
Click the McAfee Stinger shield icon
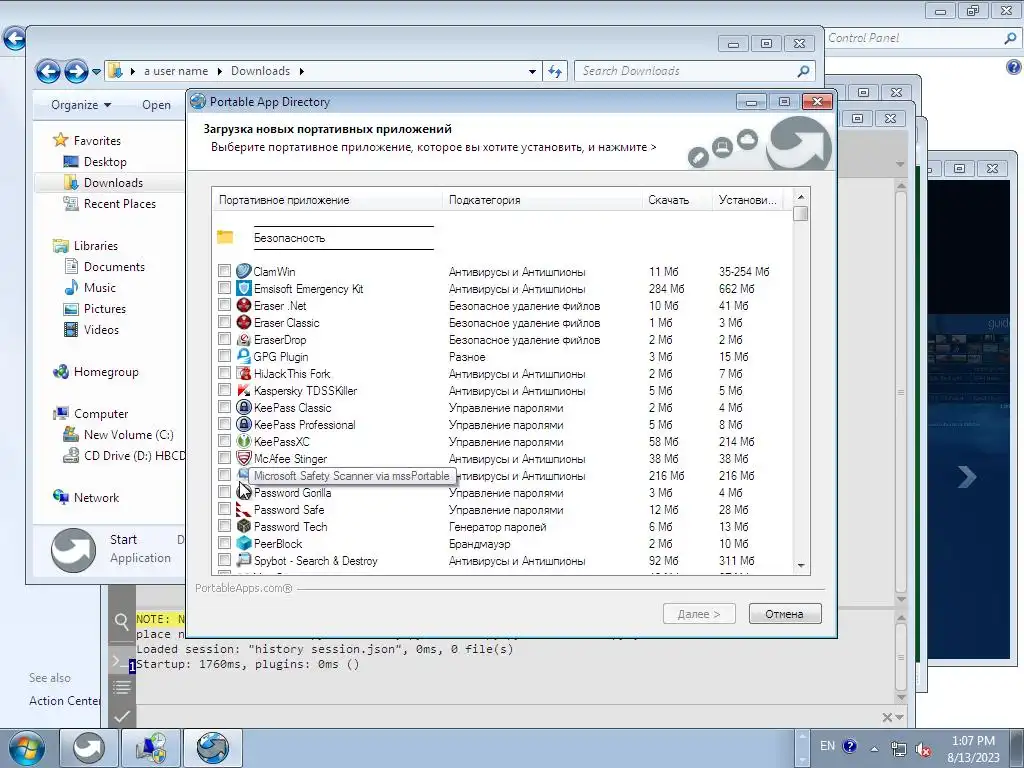coord(244,458)
